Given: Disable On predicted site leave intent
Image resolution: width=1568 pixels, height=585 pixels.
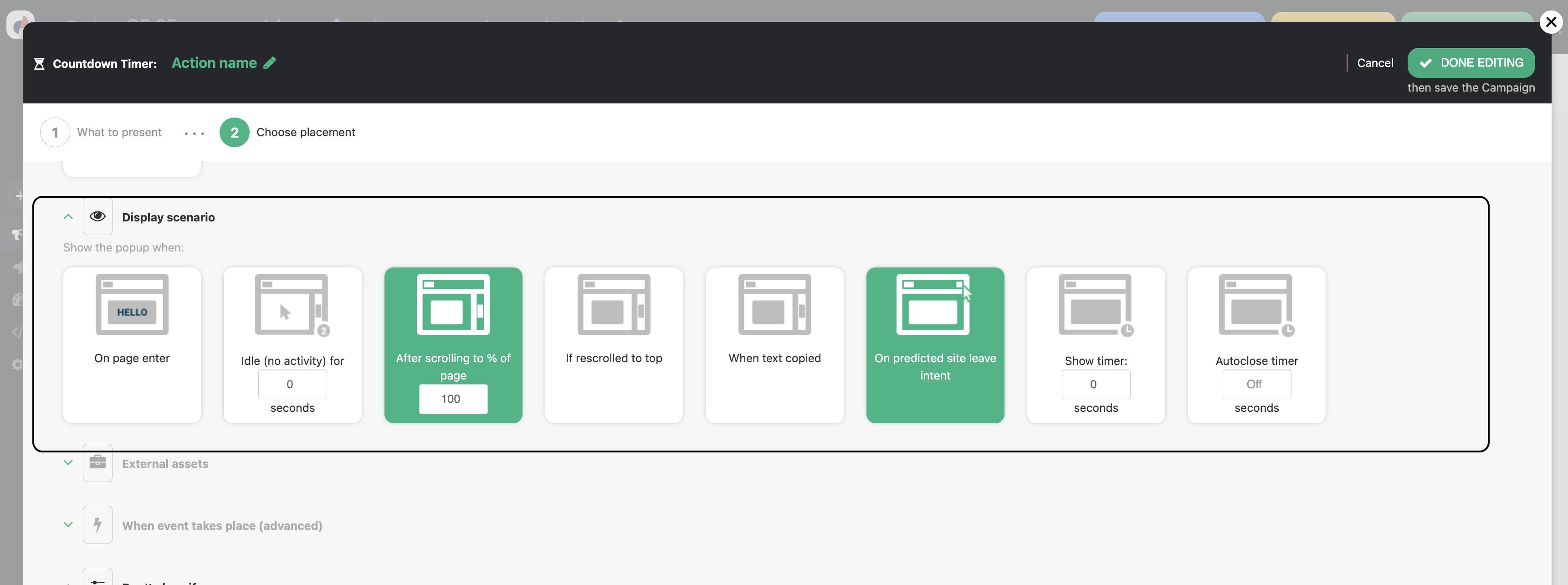Looking at the screenshot, I should 935,344.
